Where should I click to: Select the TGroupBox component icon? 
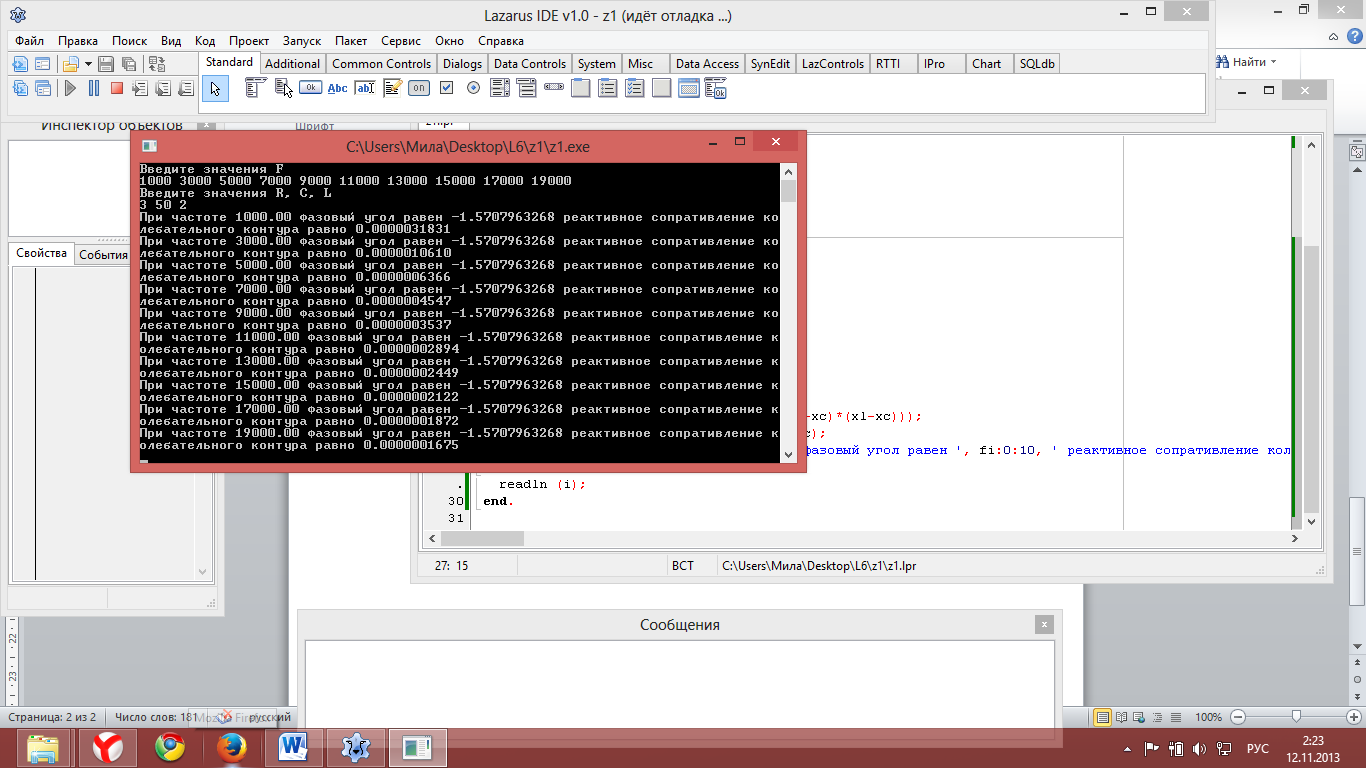coord(581,88)
